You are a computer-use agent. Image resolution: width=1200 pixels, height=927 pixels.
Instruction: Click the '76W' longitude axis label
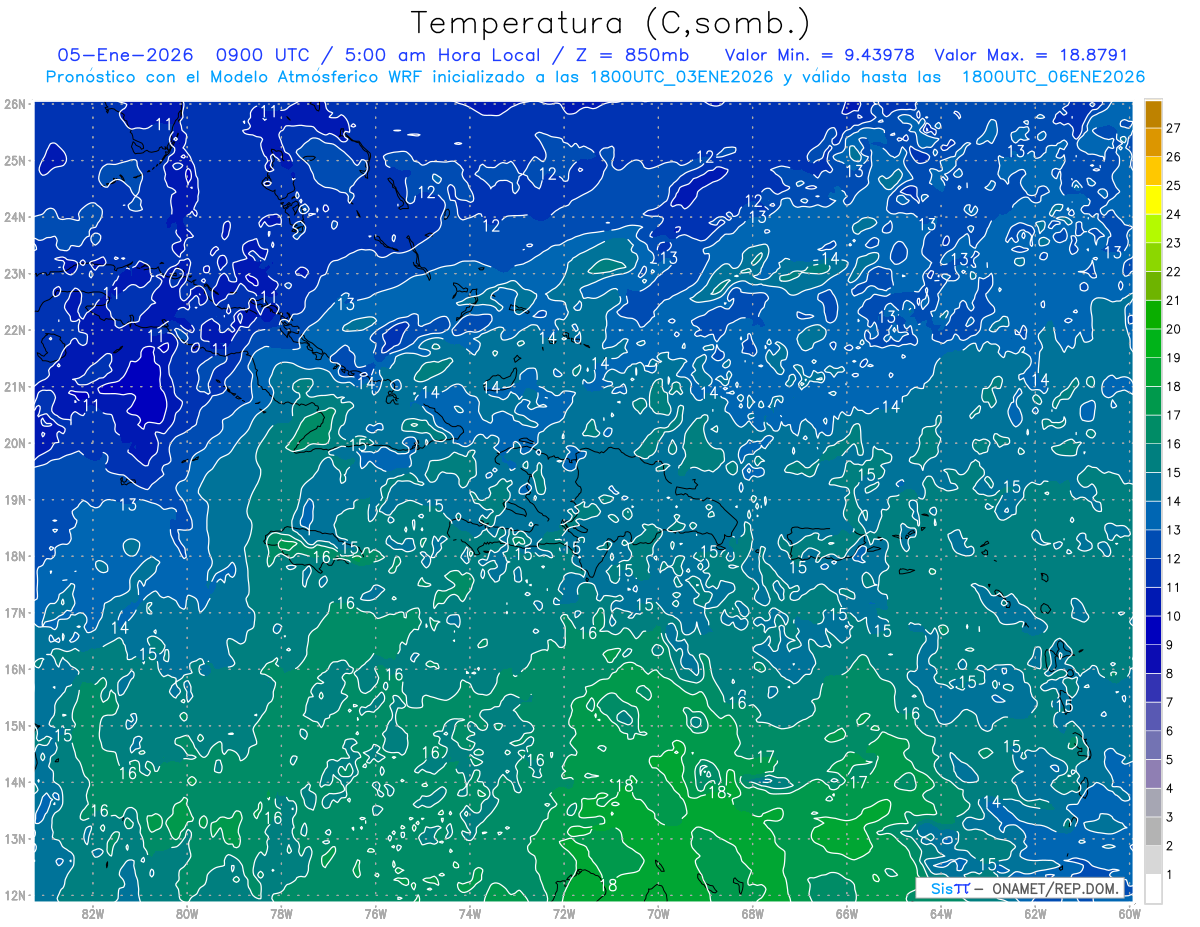(x=375, y=913)
